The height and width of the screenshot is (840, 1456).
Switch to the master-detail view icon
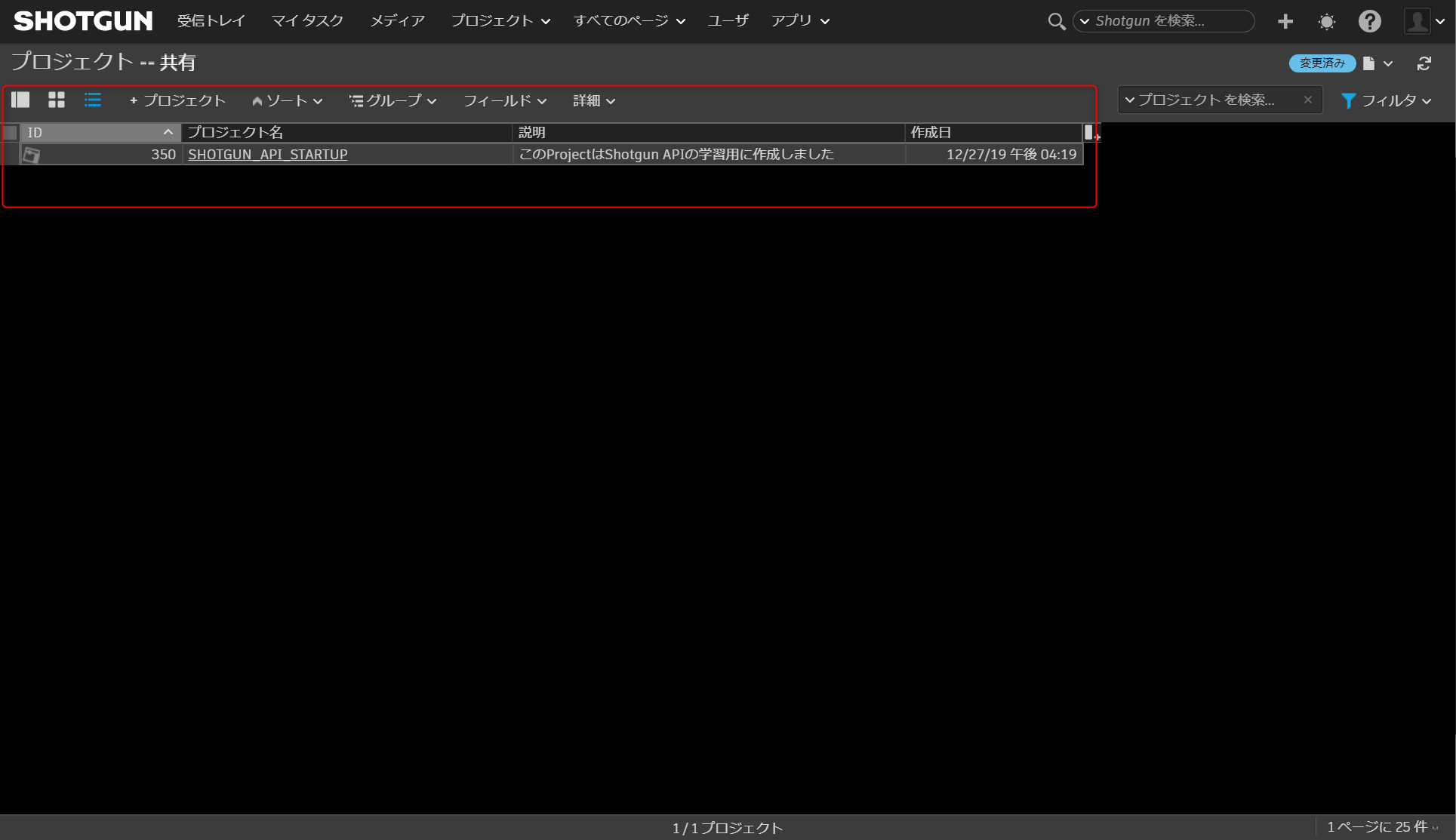[x=20, y=100]
